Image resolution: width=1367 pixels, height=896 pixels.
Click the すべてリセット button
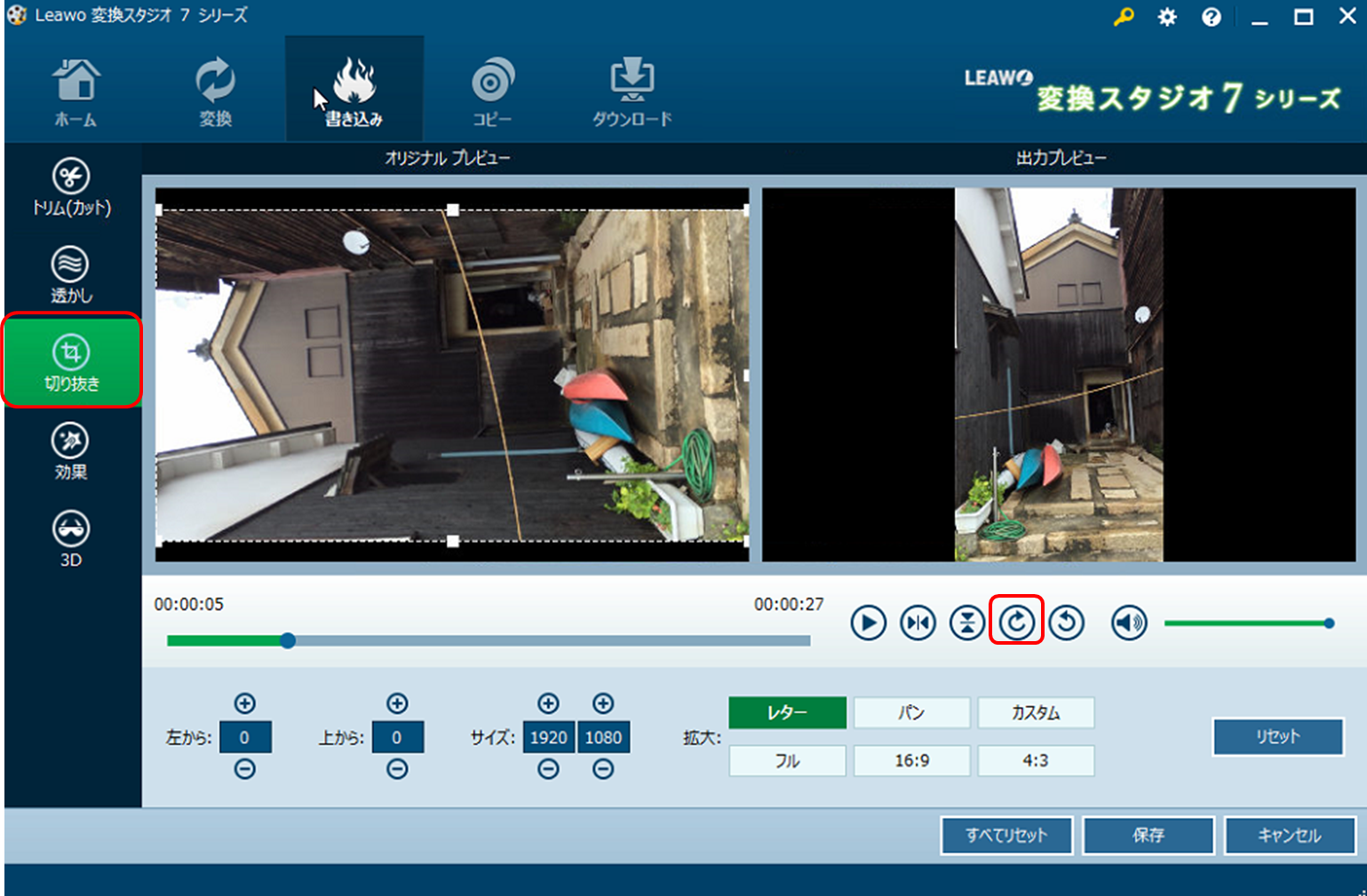pos(1006,835)
